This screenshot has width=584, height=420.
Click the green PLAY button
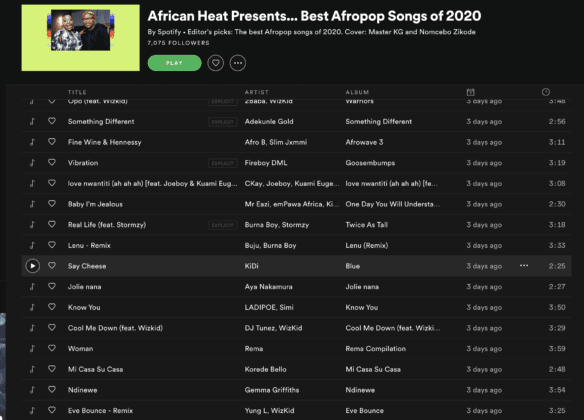tap(174, 63)
